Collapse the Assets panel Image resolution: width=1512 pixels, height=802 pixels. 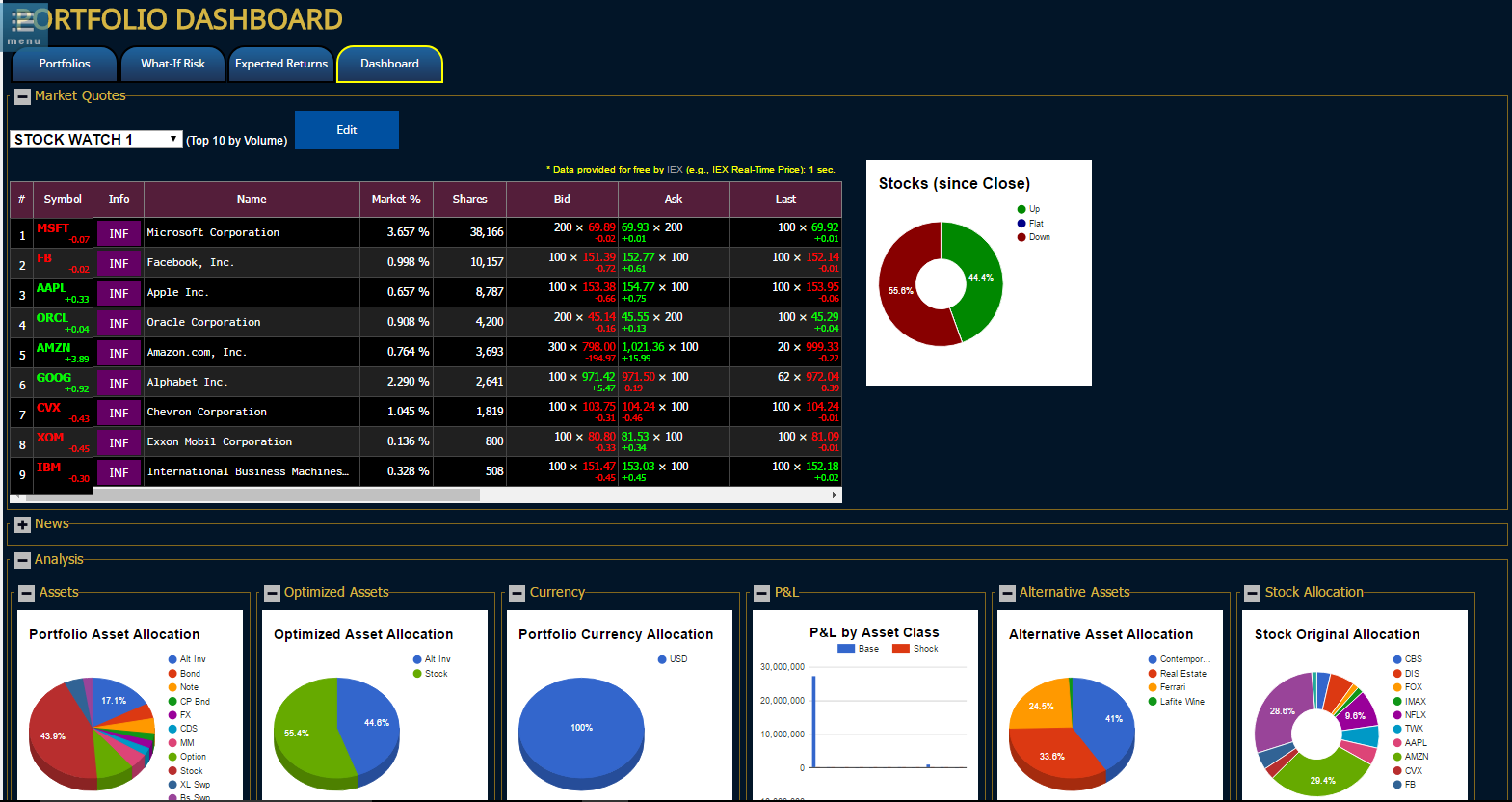pos(27,593)
